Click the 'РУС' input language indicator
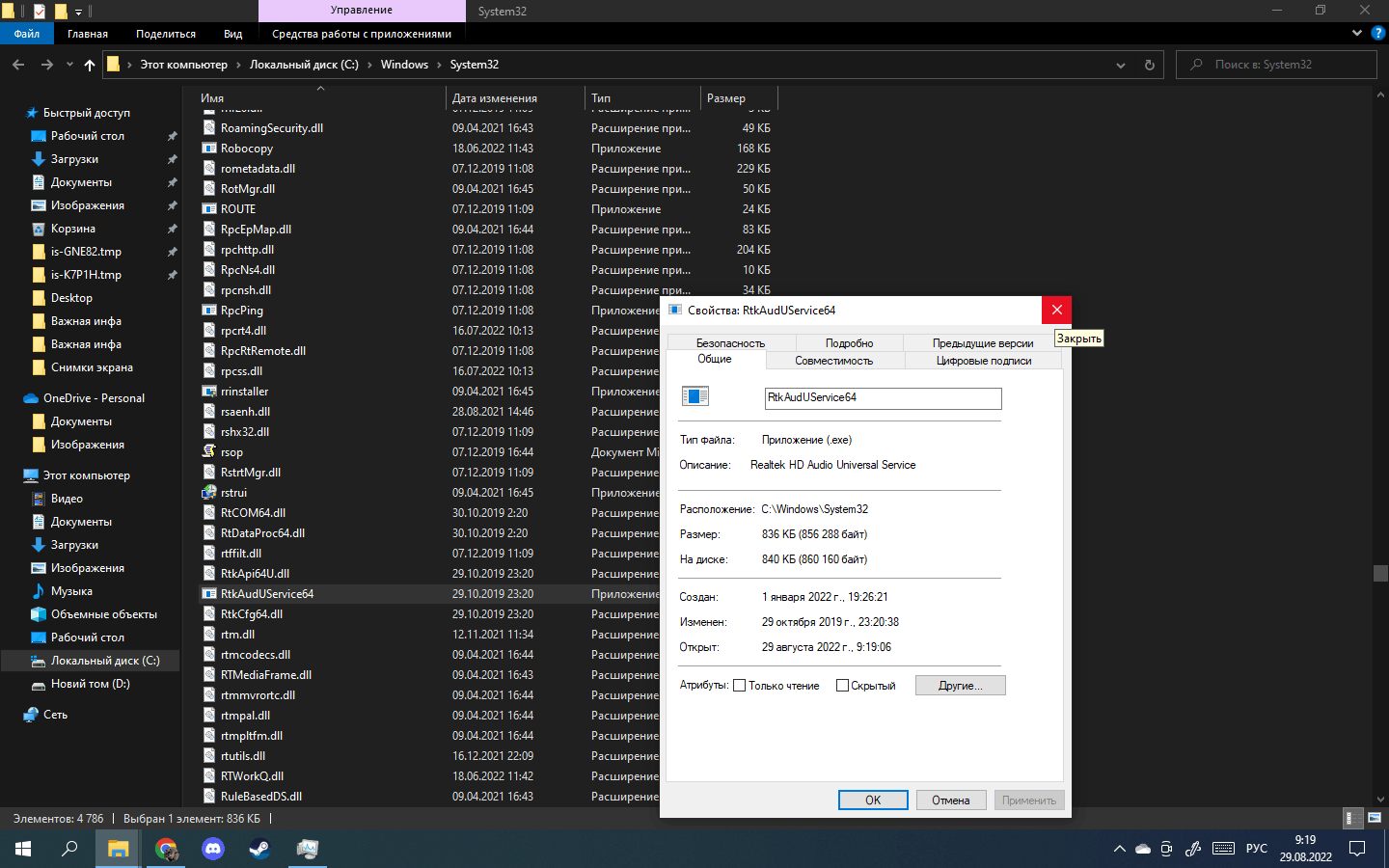Viewport: 1389px width, 868px height. [1257, 849]
